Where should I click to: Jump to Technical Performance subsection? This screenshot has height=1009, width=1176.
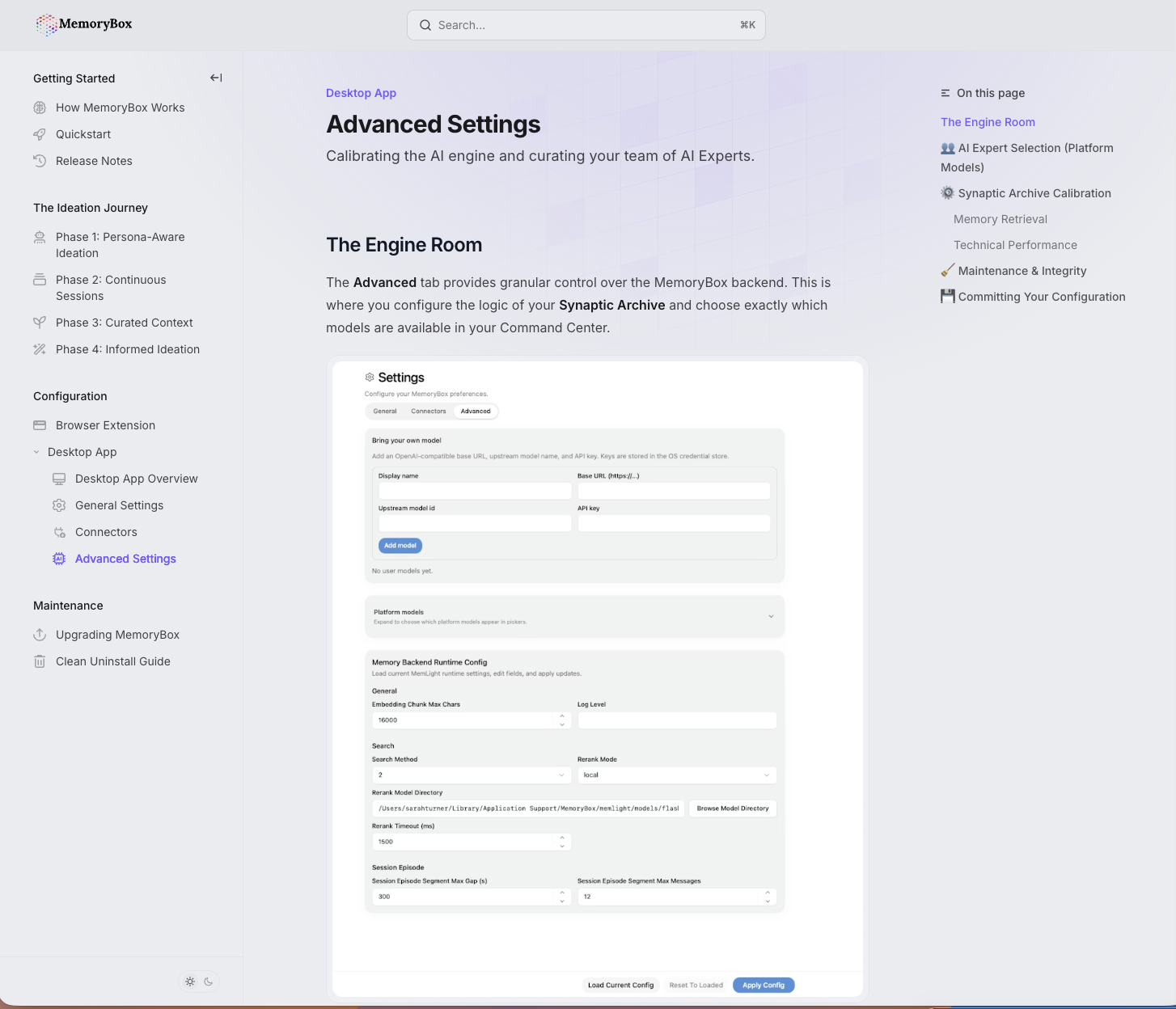click(1015, 245)
